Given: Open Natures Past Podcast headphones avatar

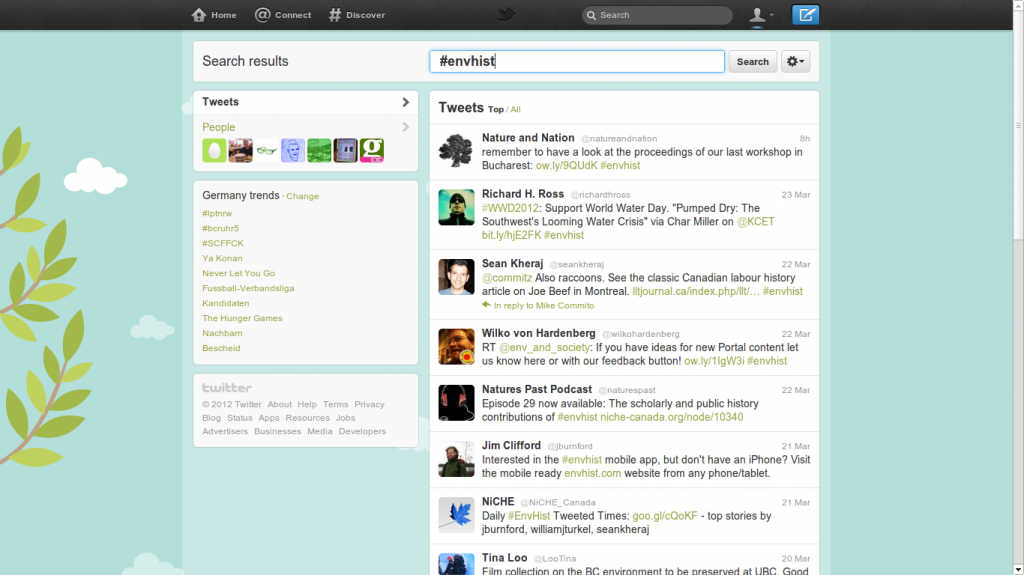Looking at the screenshot, I should (456, 402).
